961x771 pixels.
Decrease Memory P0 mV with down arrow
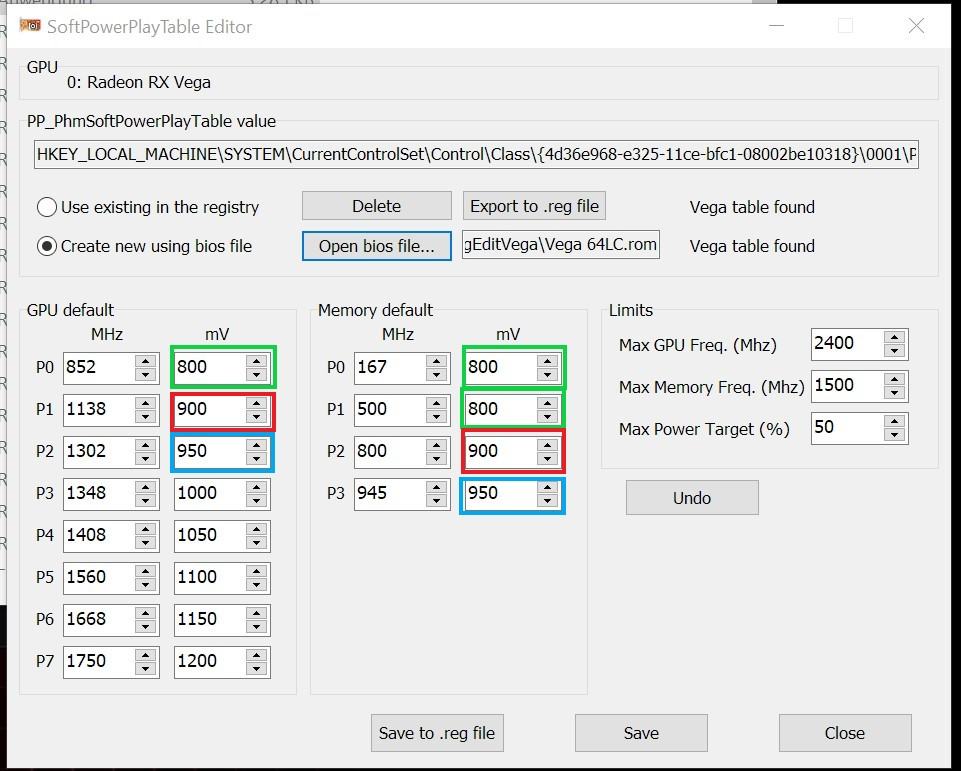tap(547, 374)
